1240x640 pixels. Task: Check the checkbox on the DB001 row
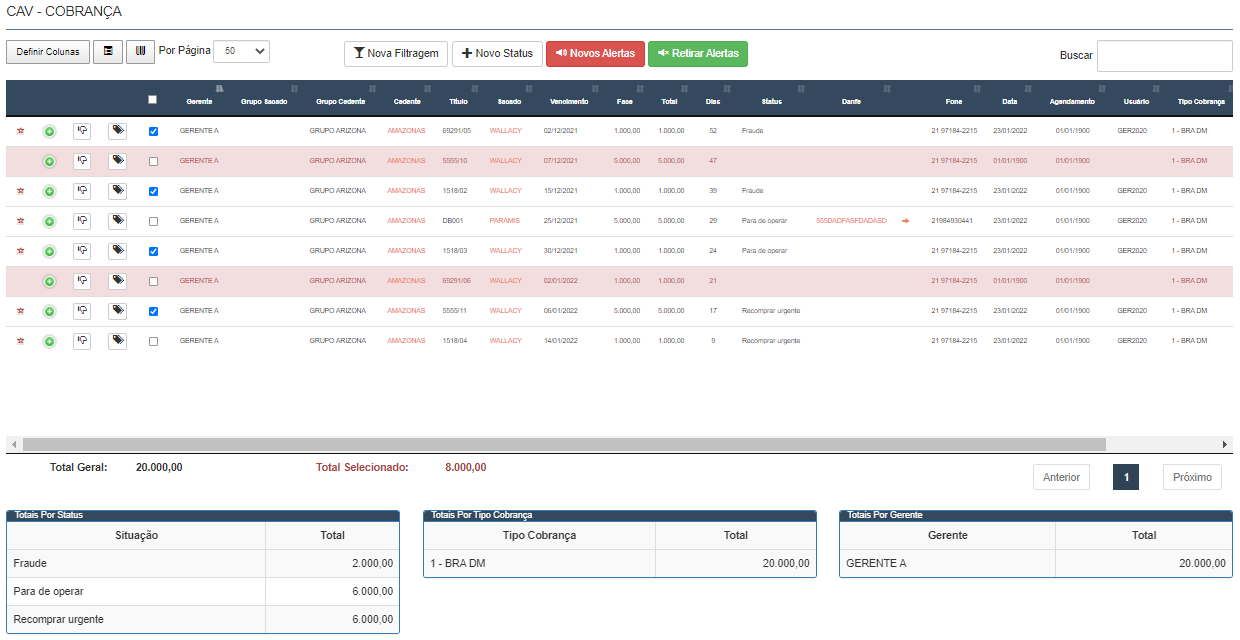tap(153, 221)
